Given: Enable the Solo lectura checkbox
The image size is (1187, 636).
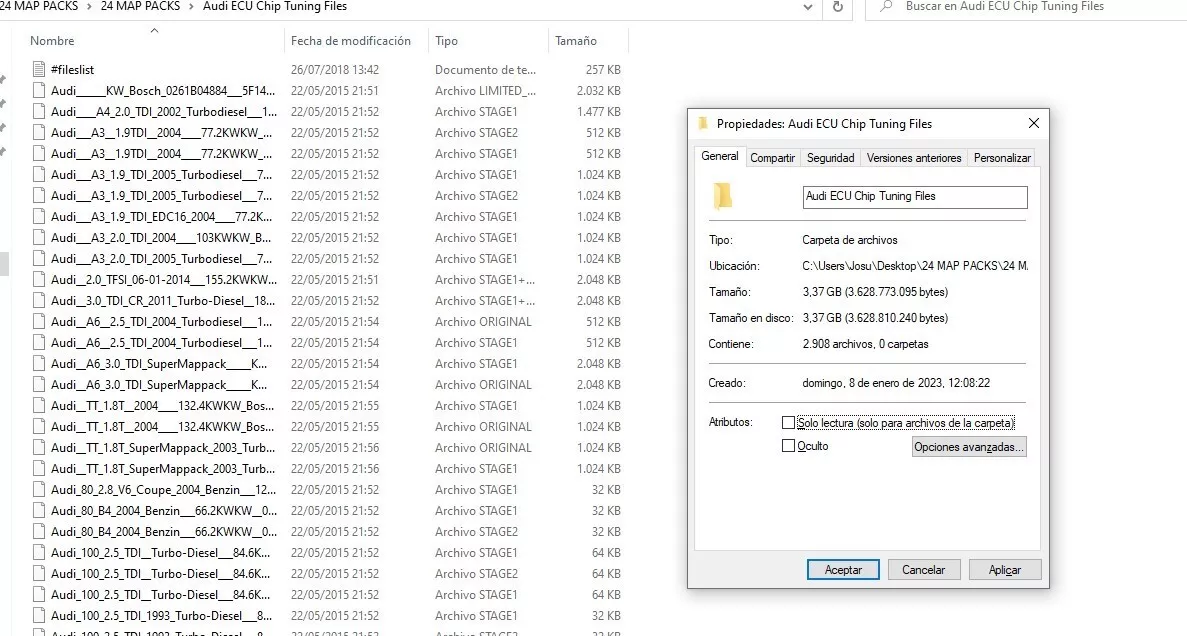Looking at the screenshot, I should pos(788,422).
